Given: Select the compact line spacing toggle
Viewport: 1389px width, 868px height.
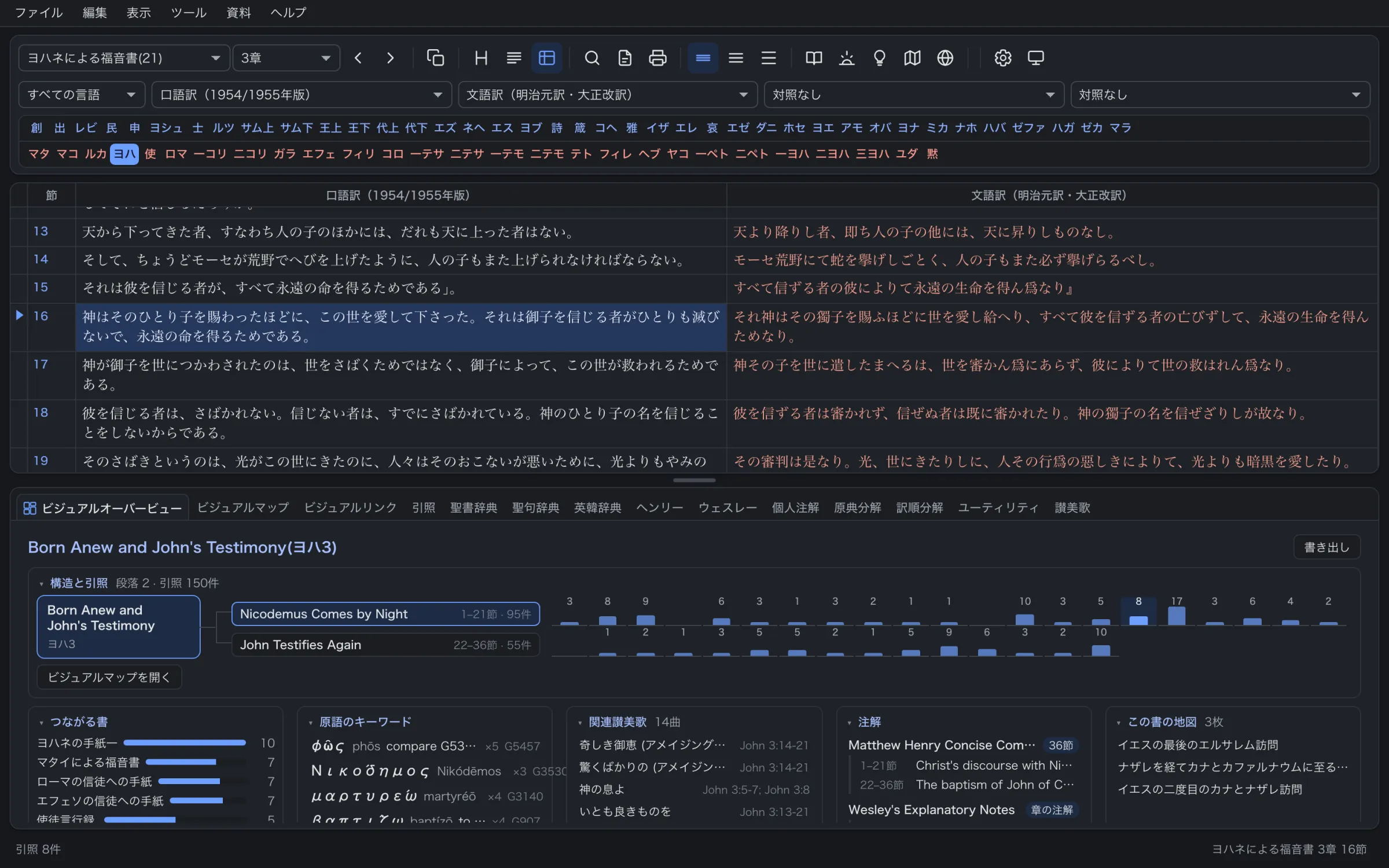Looking at the screenshot, I should (x=703, y=58).
